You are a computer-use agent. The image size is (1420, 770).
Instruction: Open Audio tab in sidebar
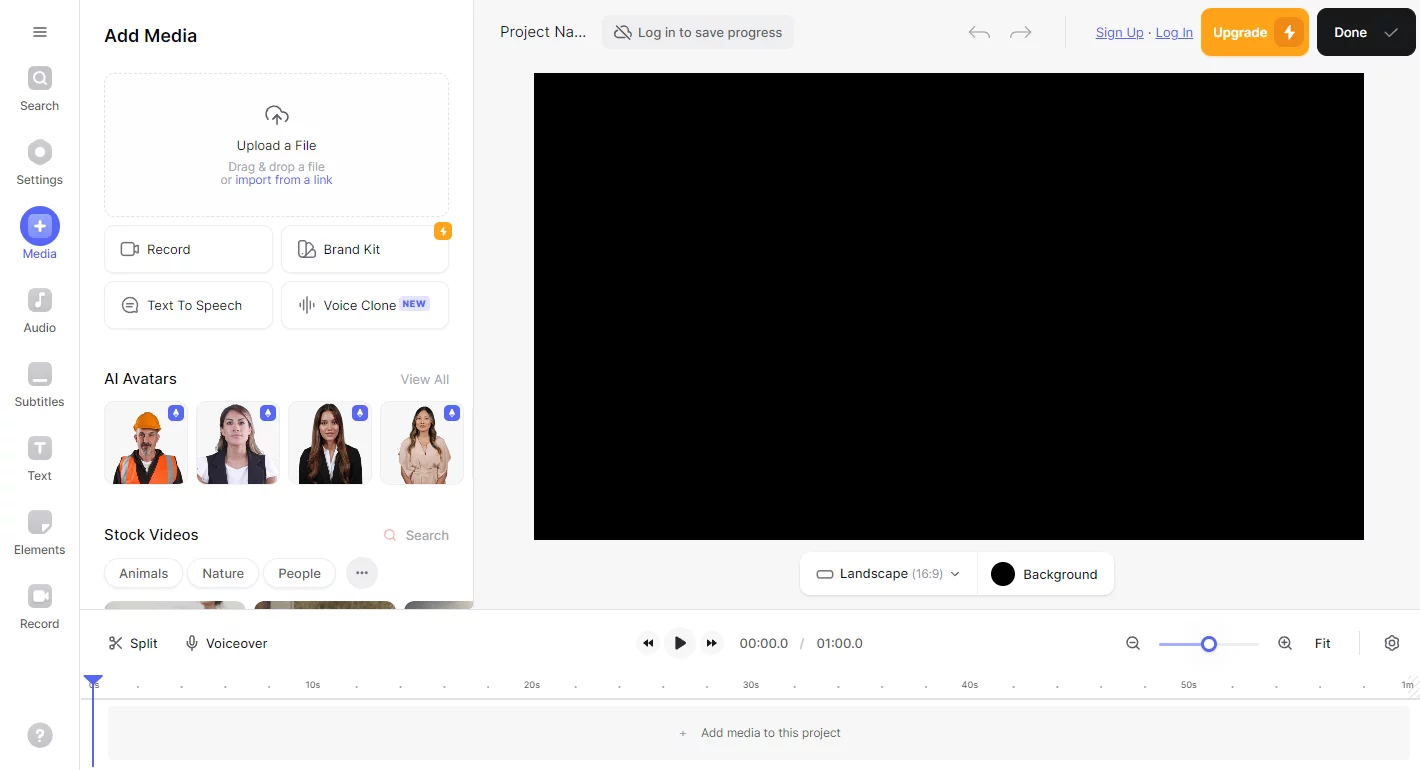coord(40,310)
